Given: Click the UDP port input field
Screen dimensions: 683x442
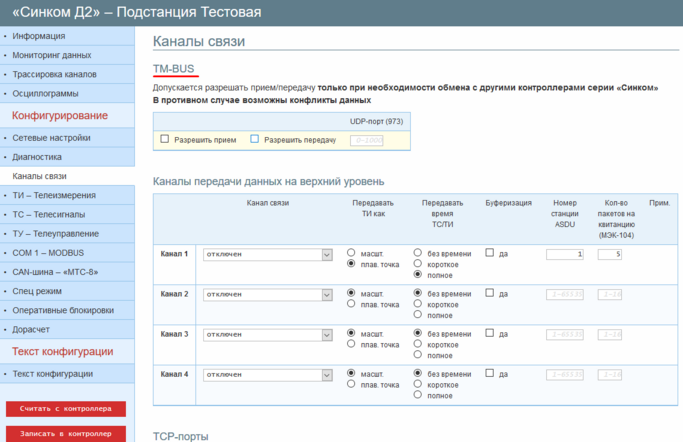Looking at the screenshot, I should coord(367,140).
